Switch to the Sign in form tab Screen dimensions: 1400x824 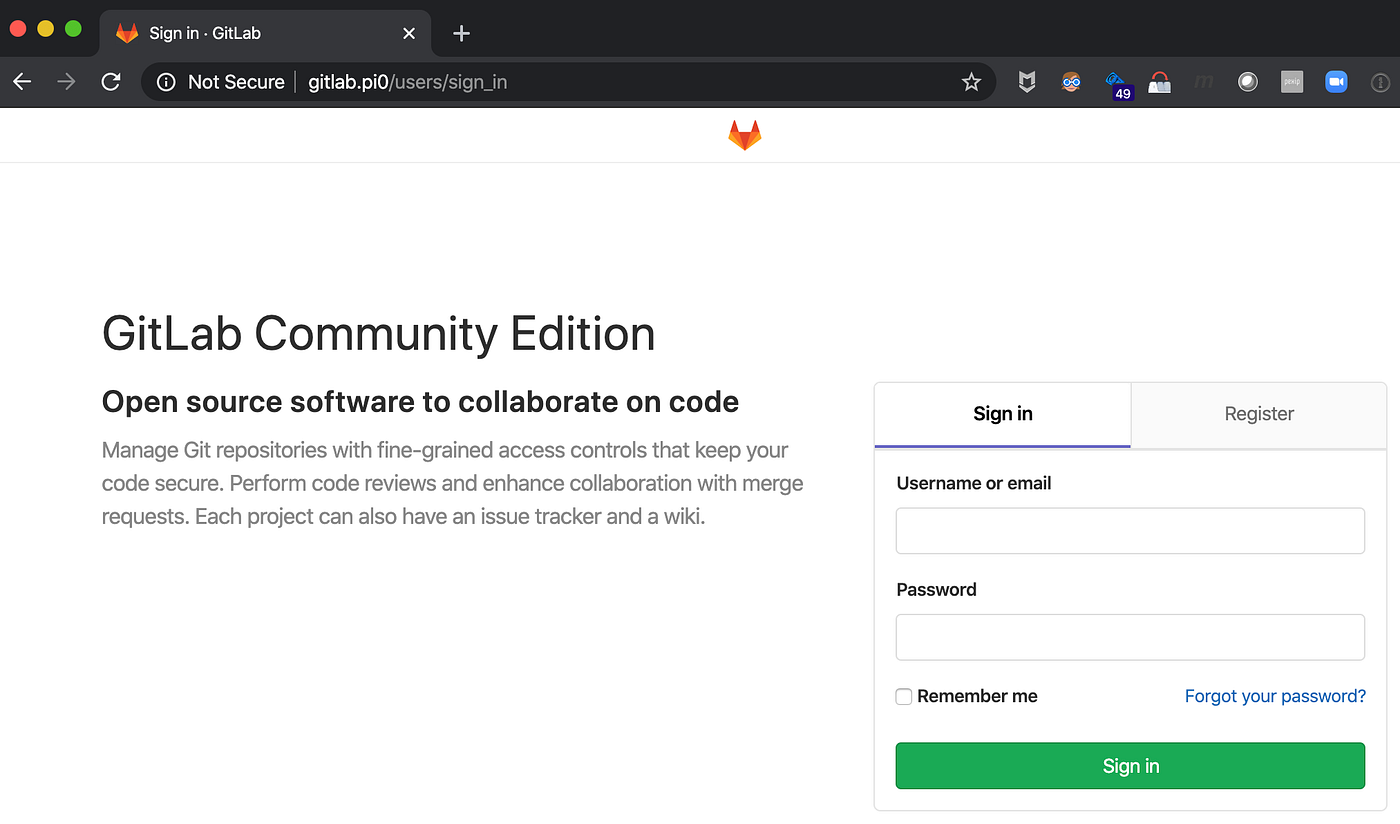click(x=1003, y=414)
